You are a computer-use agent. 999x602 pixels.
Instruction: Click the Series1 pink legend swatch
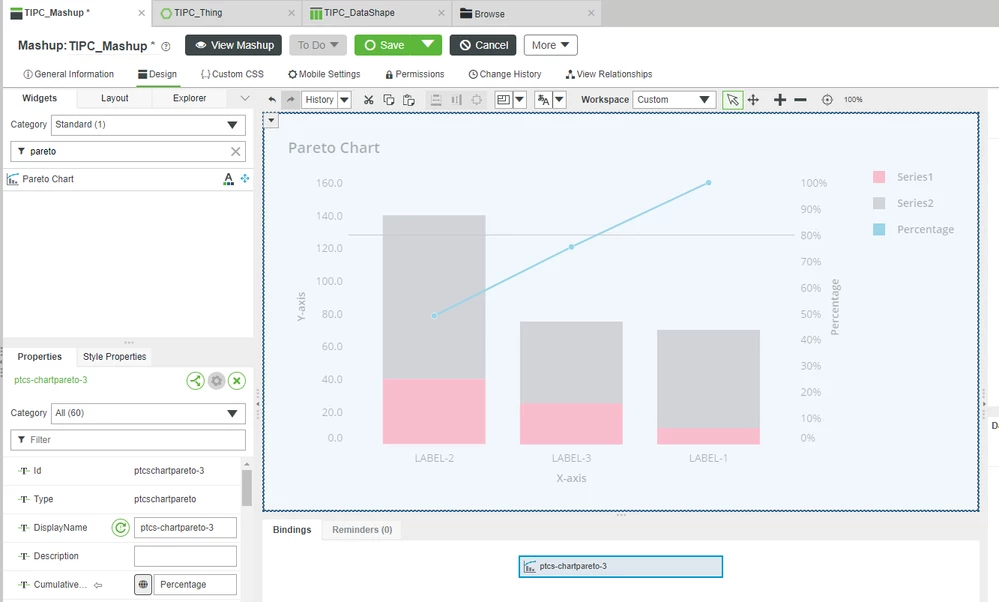(x=879, y=177)
